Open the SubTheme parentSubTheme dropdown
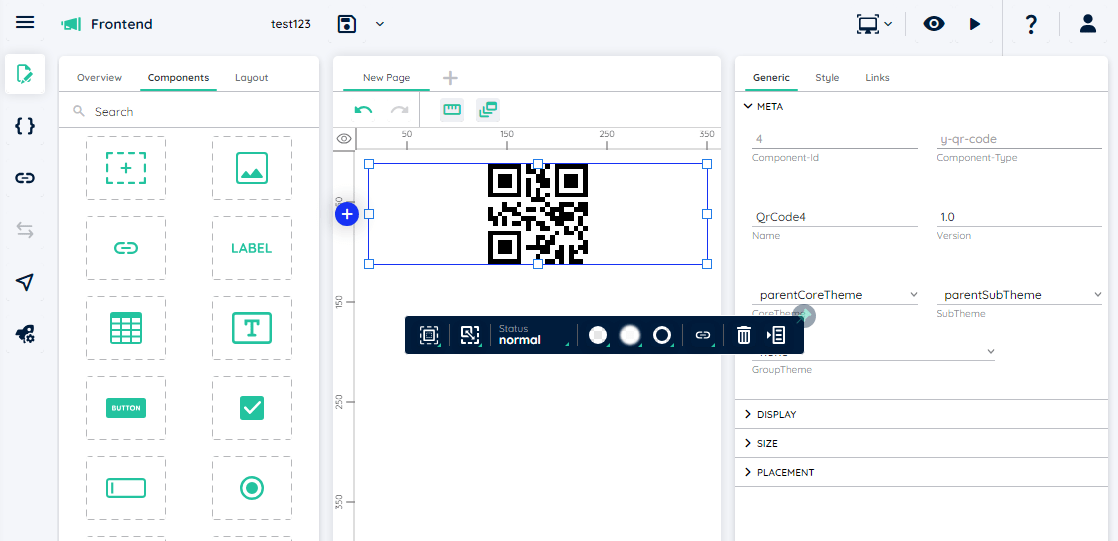 [x=1019, y=294]
